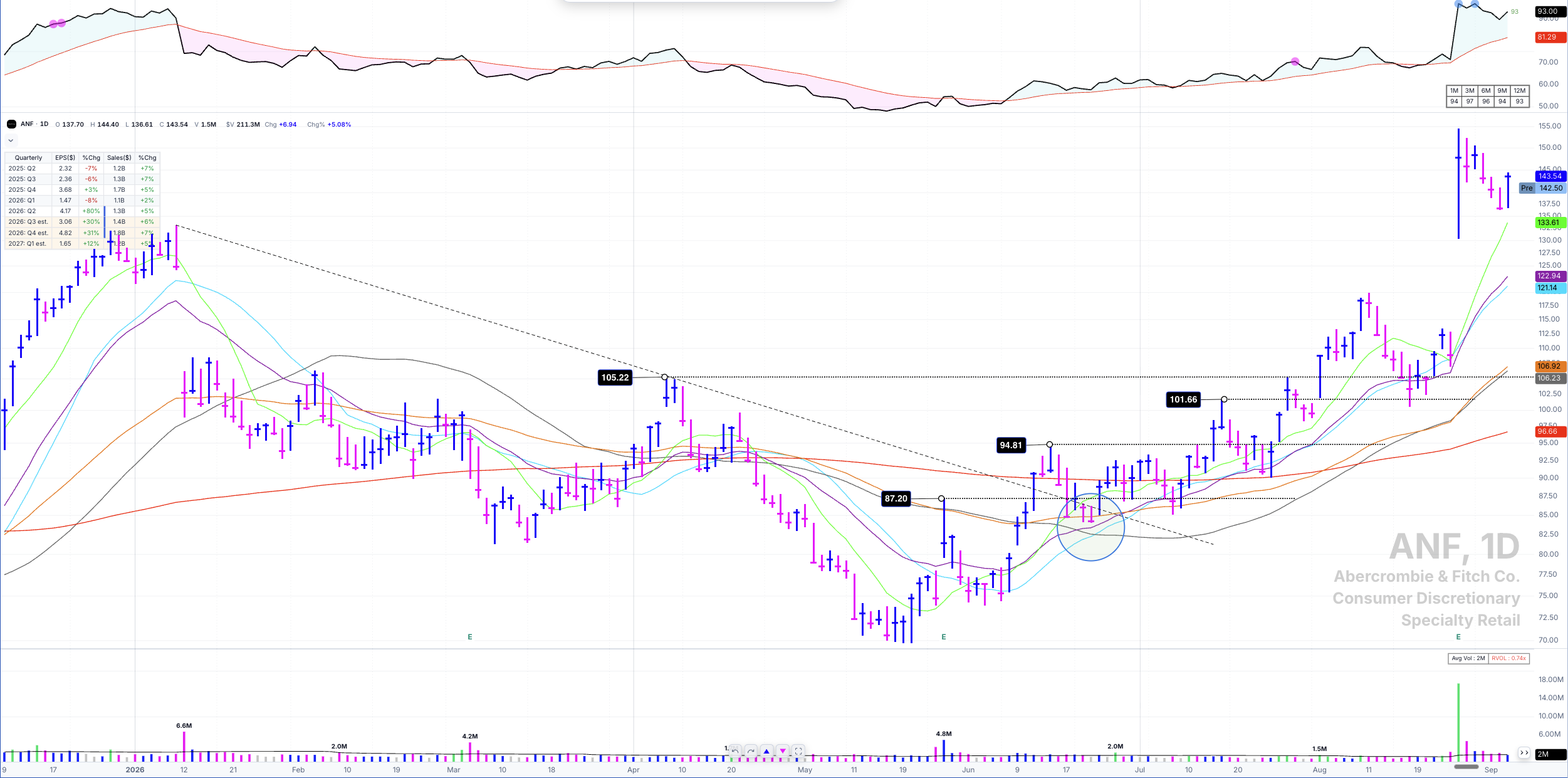This screenshot has width=1568, height=778.
Task: Click the purple 122.94 moving average tag
Action: click(1550, 276)
